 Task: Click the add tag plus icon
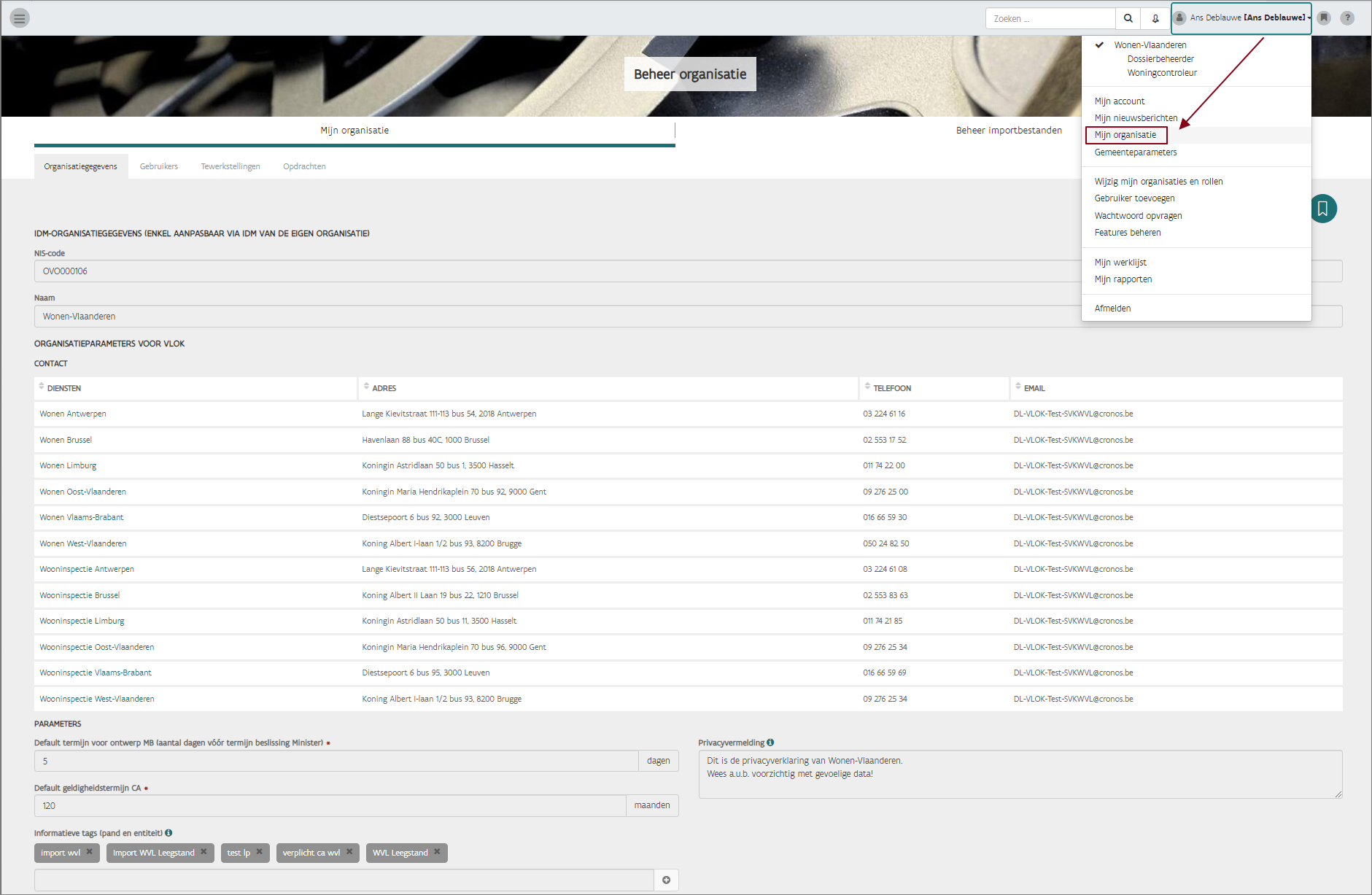coord(666,880)
